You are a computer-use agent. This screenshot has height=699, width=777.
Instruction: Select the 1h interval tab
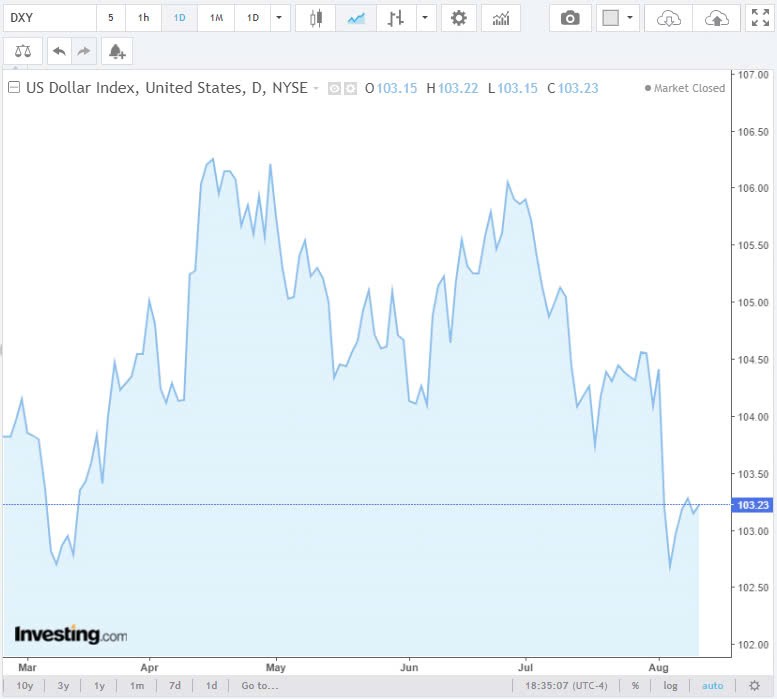[144, 18]
